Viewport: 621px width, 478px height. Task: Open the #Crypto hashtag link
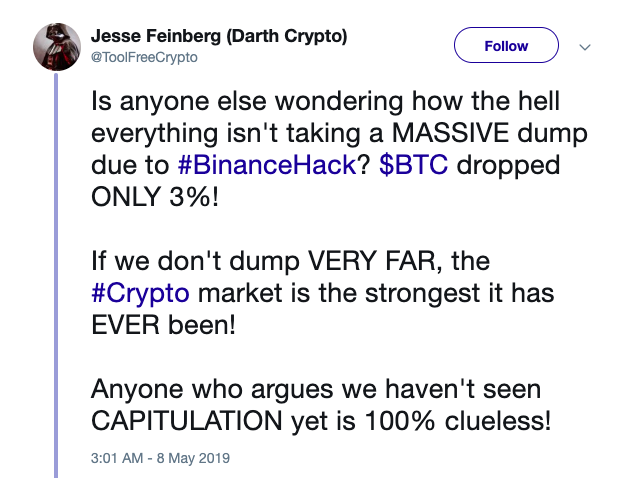point(140,293)
